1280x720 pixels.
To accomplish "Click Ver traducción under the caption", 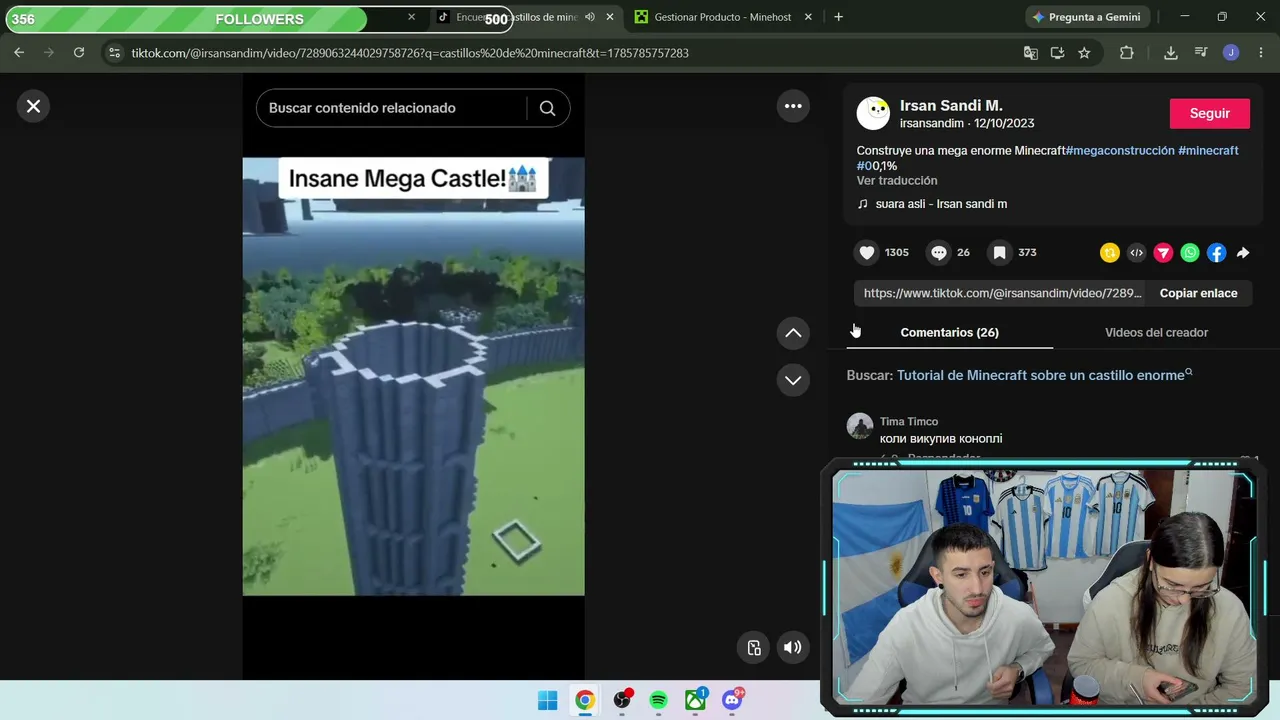I will click(897, 181).
